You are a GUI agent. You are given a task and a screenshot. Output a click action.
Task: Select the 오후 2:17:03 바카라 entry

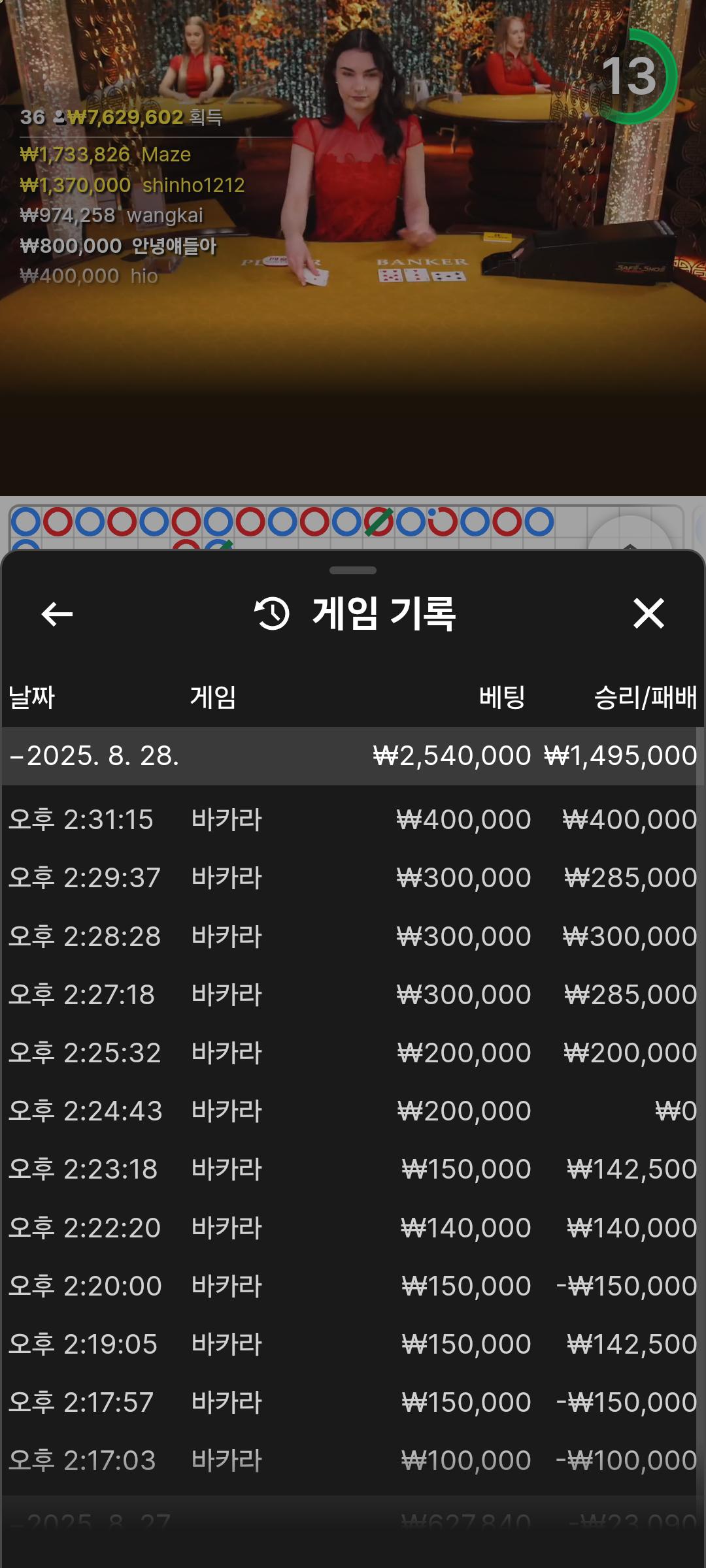(353, 1460)
